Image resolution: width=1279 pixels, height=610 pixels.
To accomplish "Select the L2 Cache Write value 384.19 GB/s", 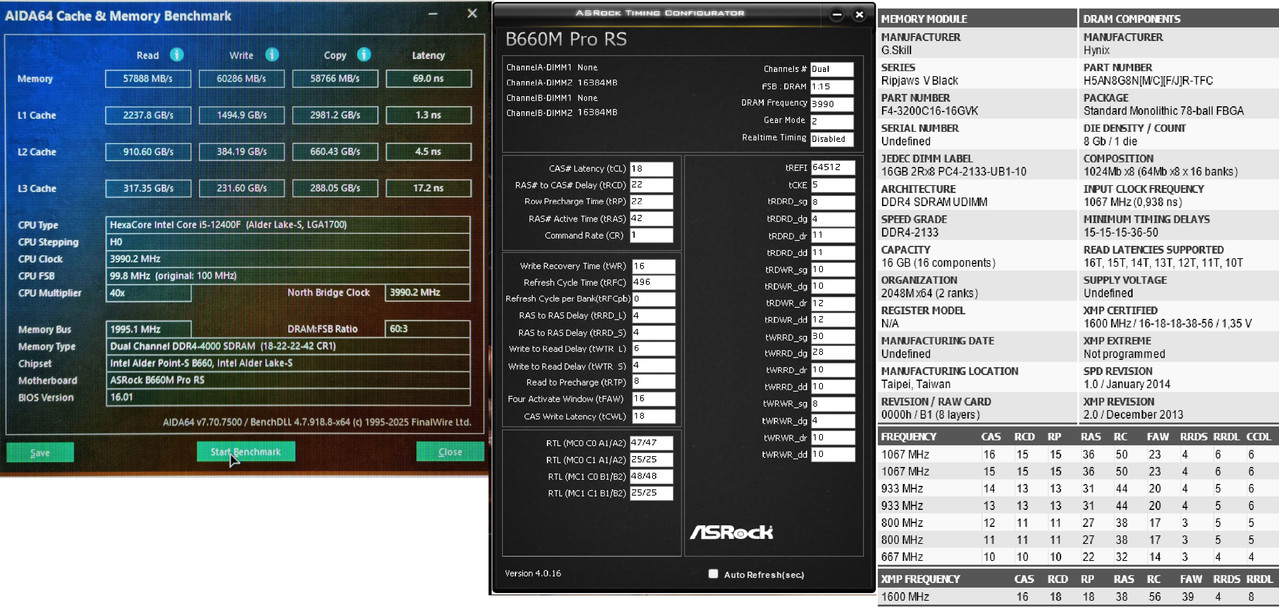I will pyautogui.click(x=242, y=152).
